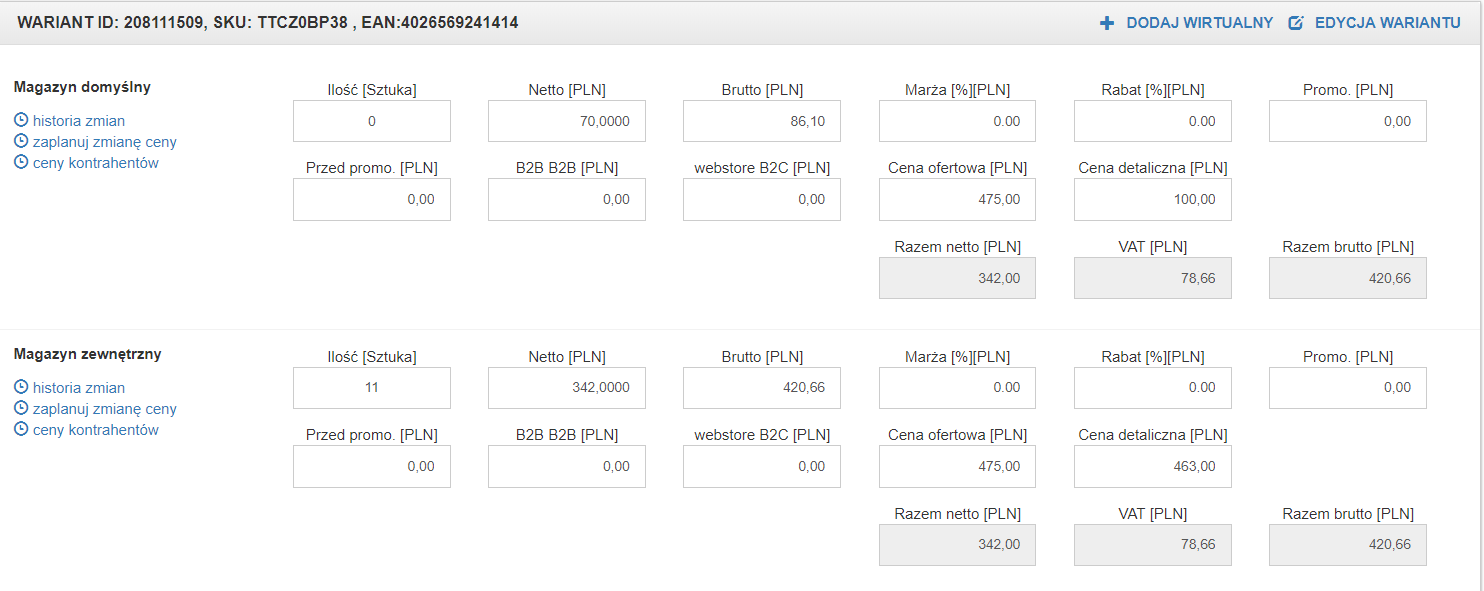This screenshot has width=1484, height=591.
Task: Focus Ilość field in Magazyn domyślny
Action: [x=372, y=121]
